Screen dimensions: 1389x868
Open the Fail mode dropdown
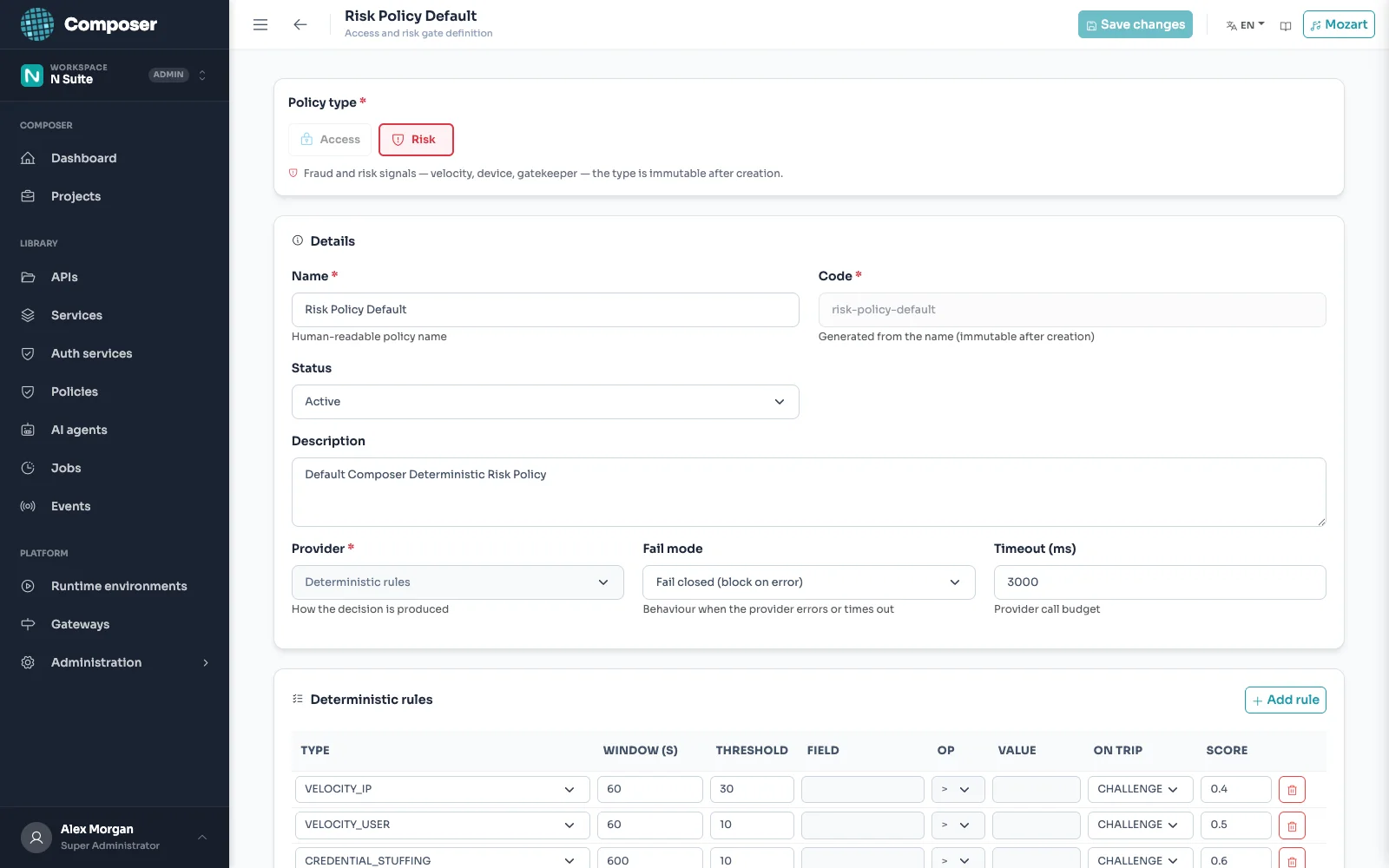point(808,582)
